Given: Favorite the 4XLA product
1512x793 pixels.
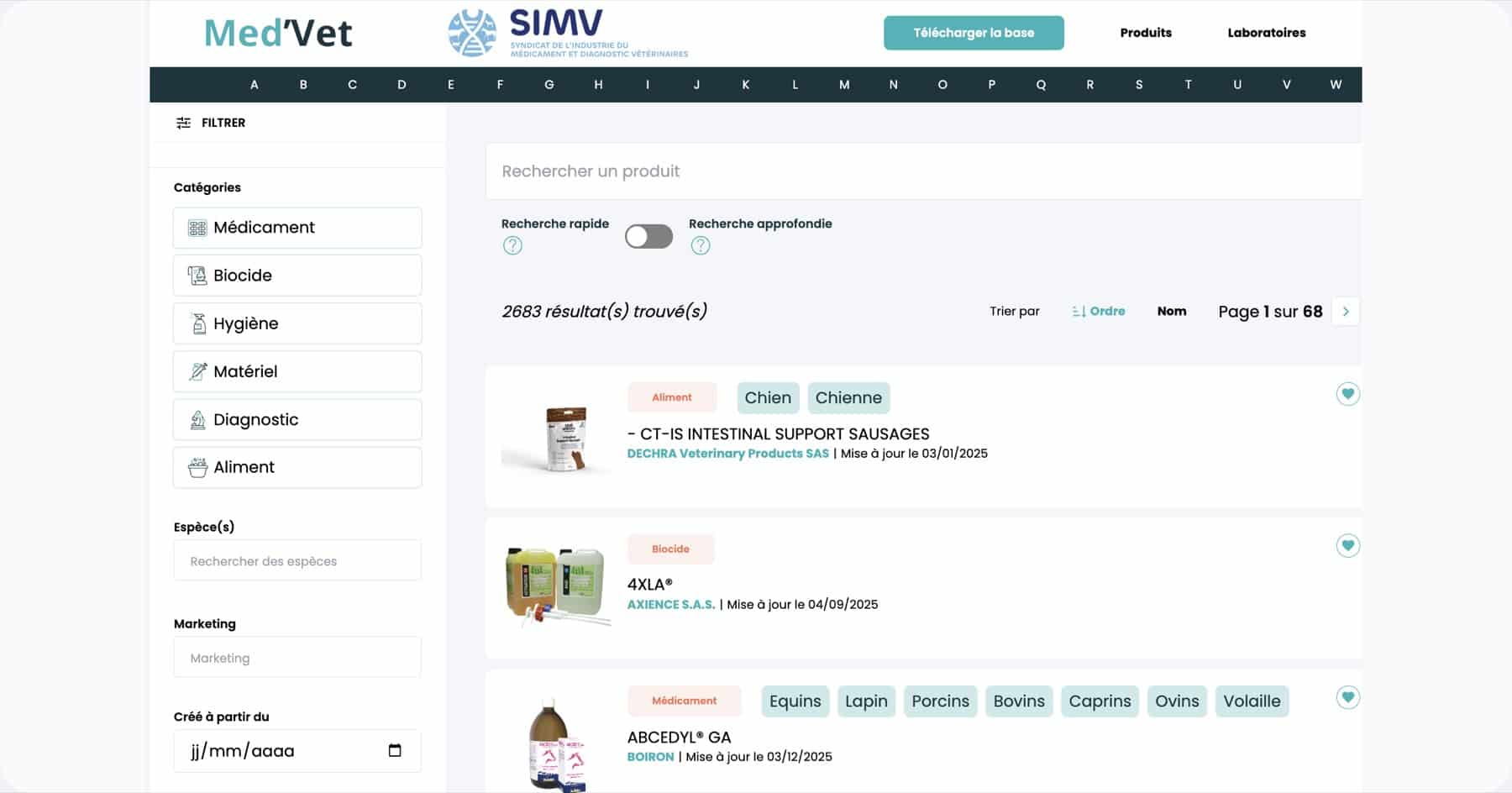Looking at the screenshot, I should click(x=1347, y=545).
